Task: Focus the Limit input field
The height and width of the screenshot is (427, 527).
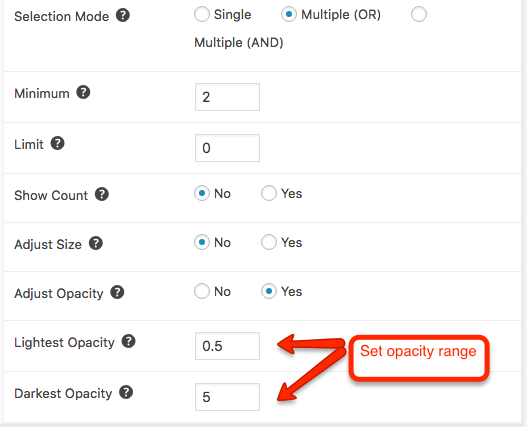Action: [x=227, y=148]
